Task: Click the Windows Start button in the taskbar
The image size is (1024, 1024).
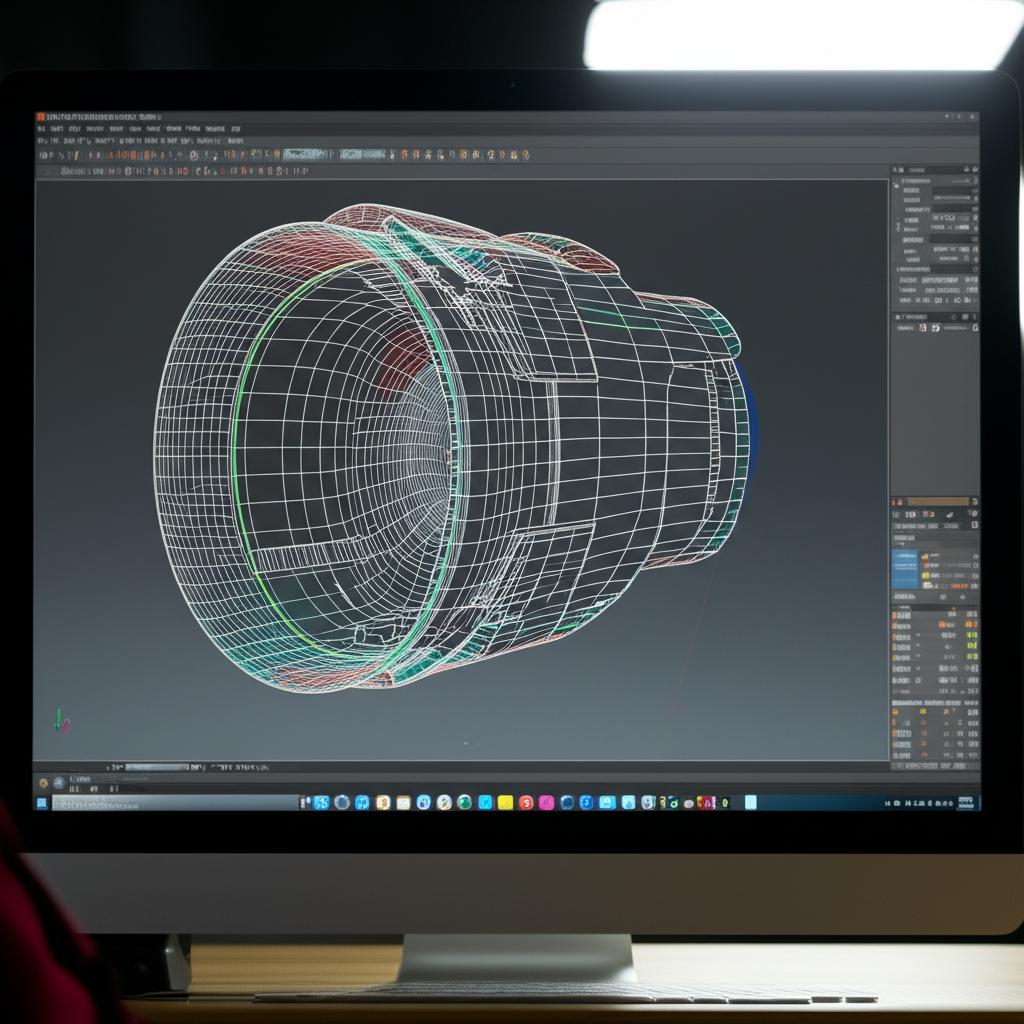Action: (x=42, y=802)
